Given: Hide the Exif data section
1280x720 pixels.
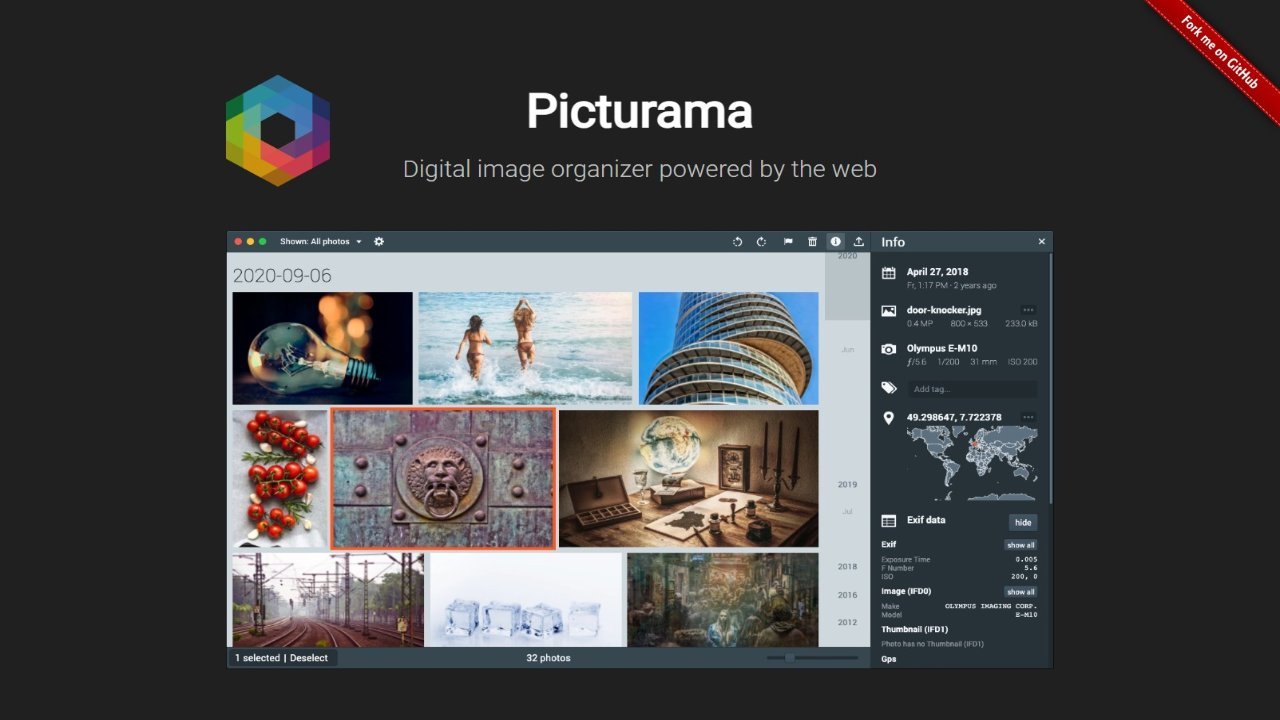Looking at the screenshot, I should coord(1023,522).
